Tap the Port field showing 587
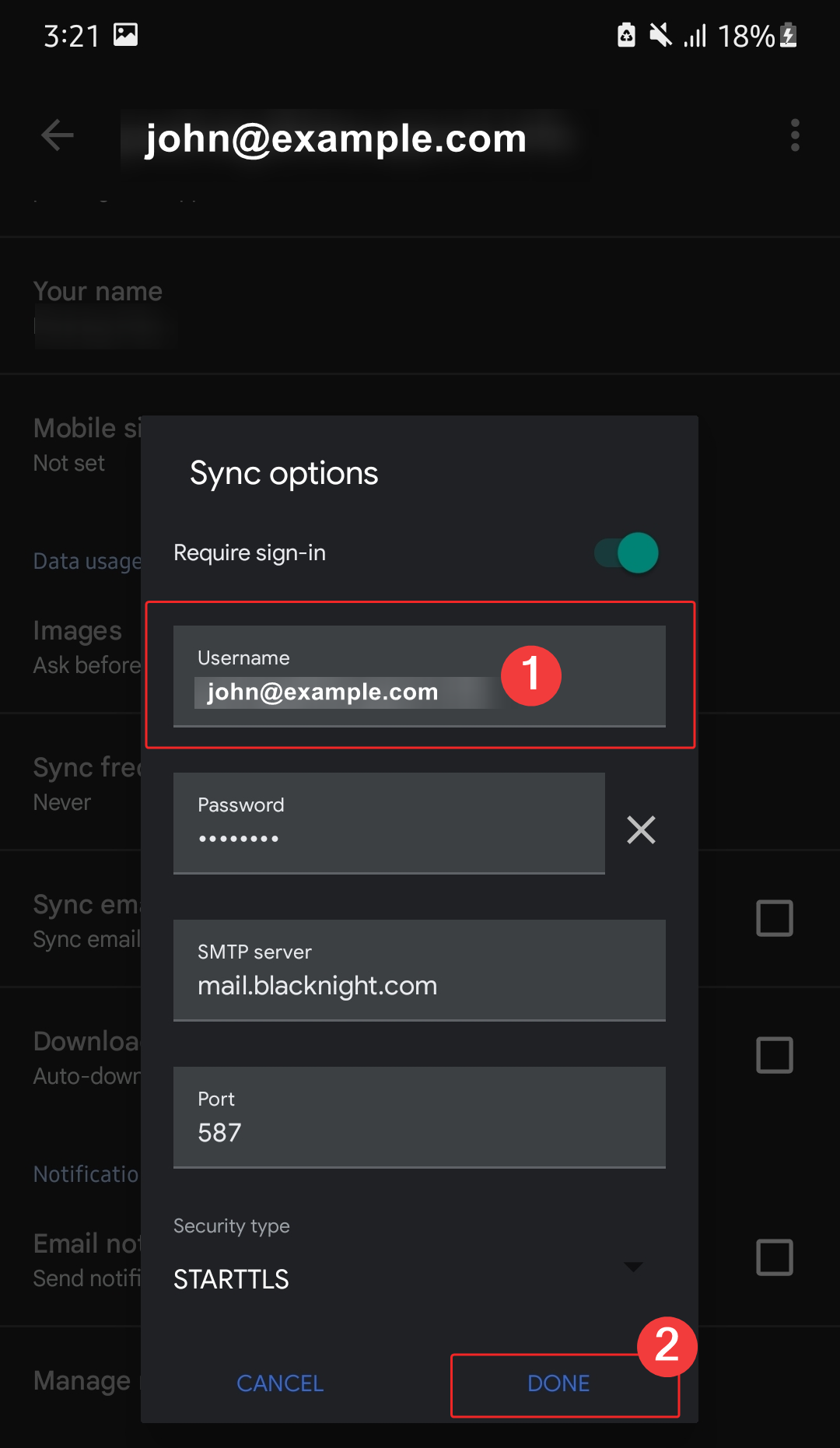This screenshot has width=840, height=1448. (419, 1117)
